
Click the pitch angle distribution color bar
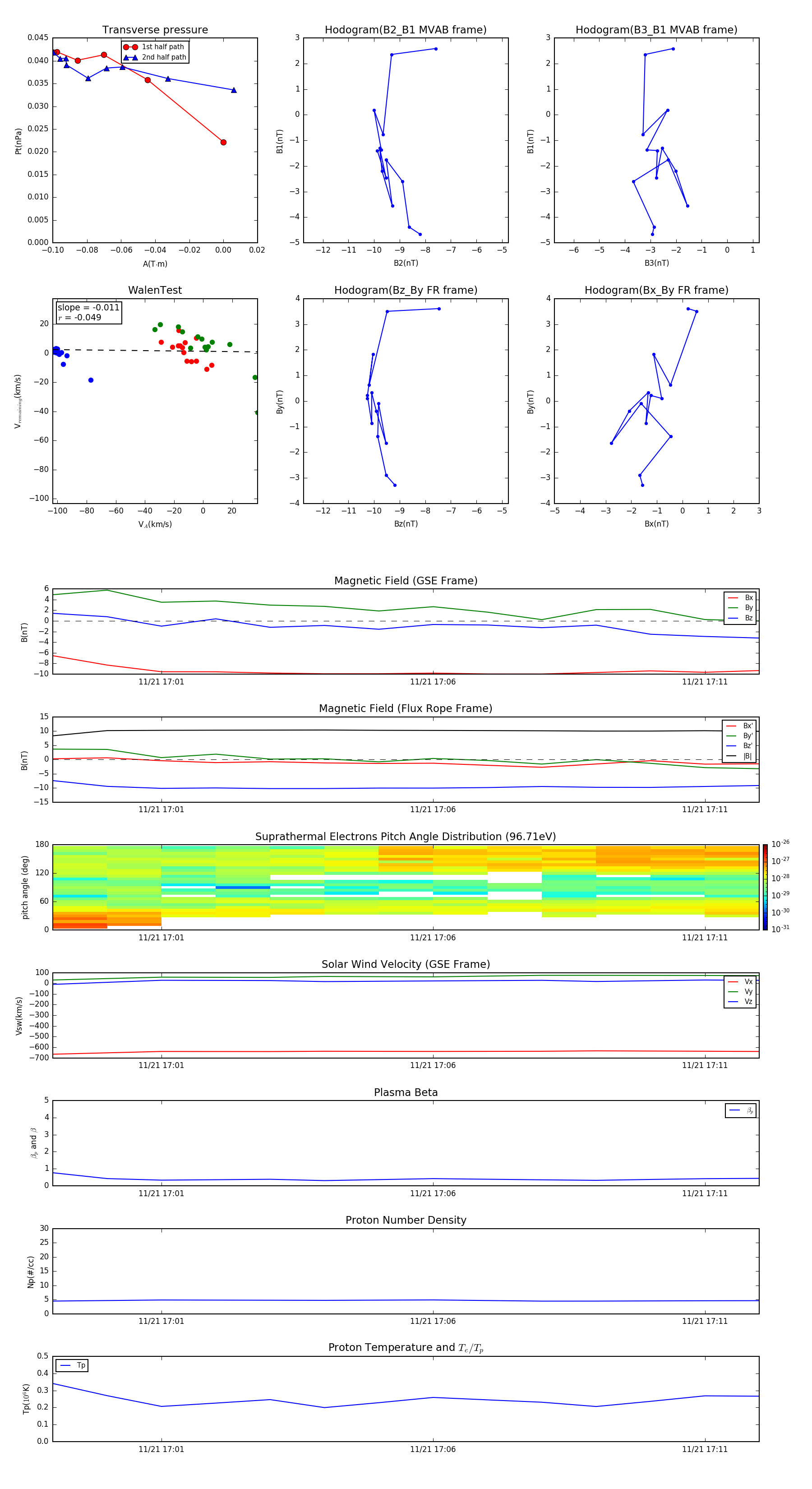[765, 887]
